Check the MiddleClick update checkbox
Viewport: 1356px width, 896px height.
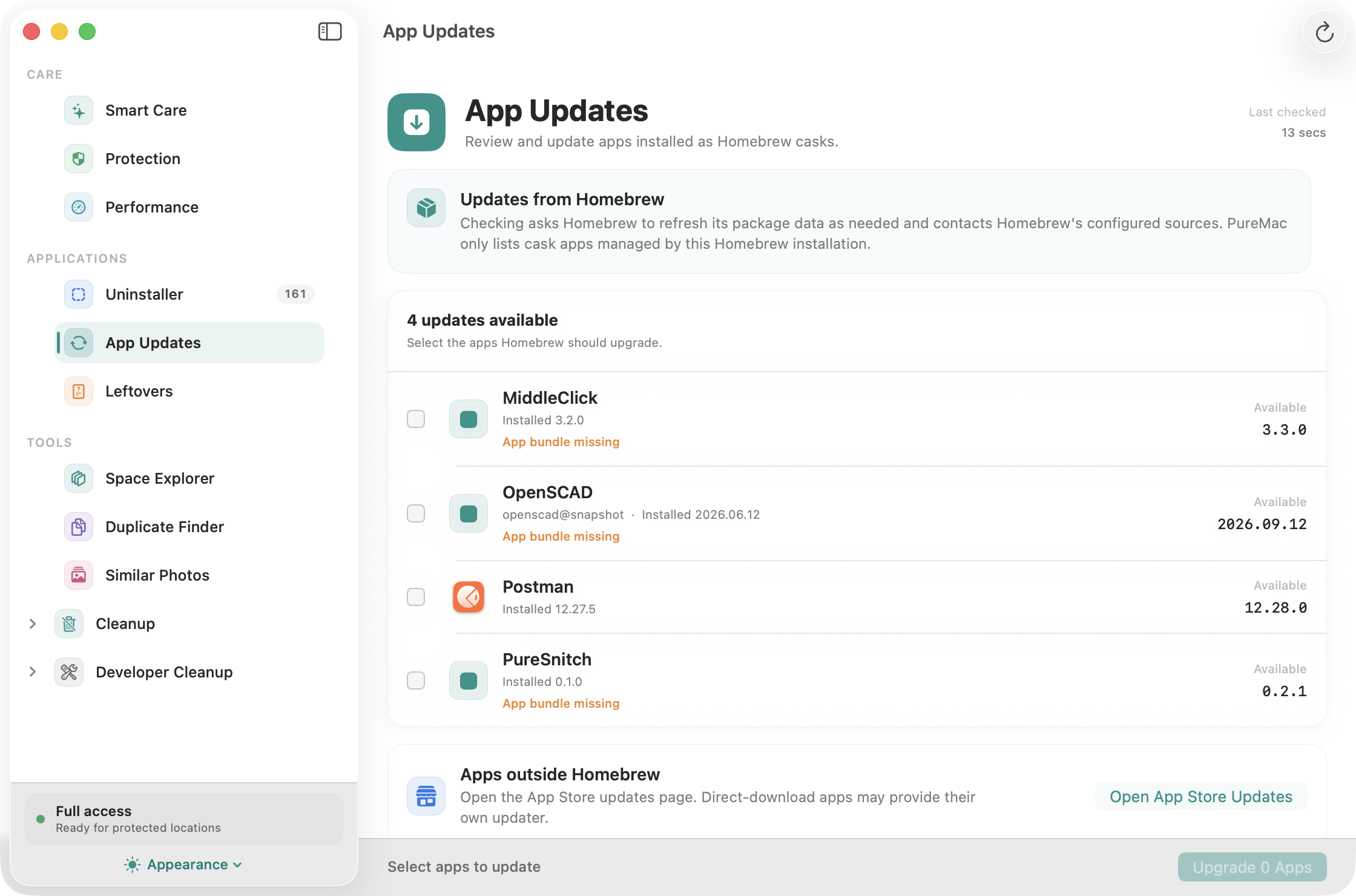click(416, 419)
